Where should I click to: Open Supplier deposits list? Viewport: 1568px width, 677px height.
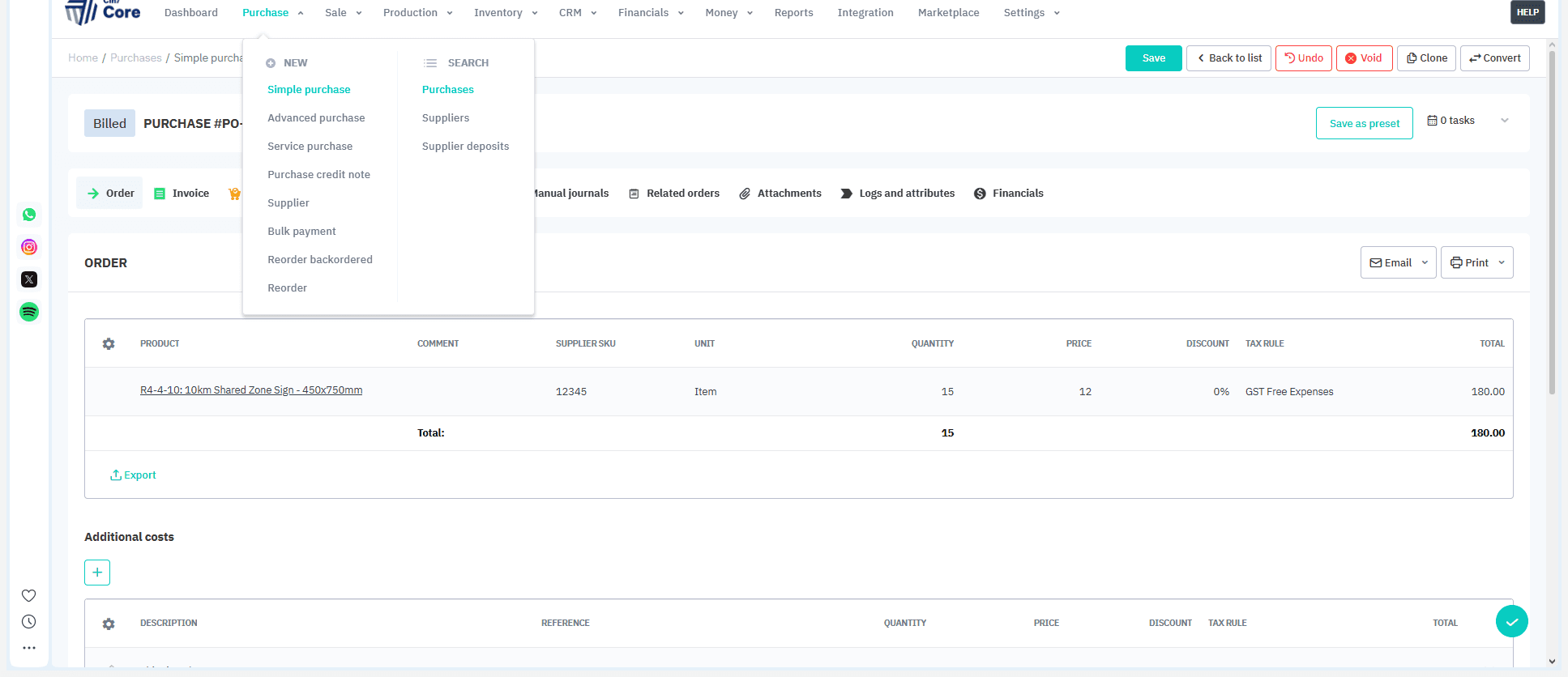[x=465, y=147]
